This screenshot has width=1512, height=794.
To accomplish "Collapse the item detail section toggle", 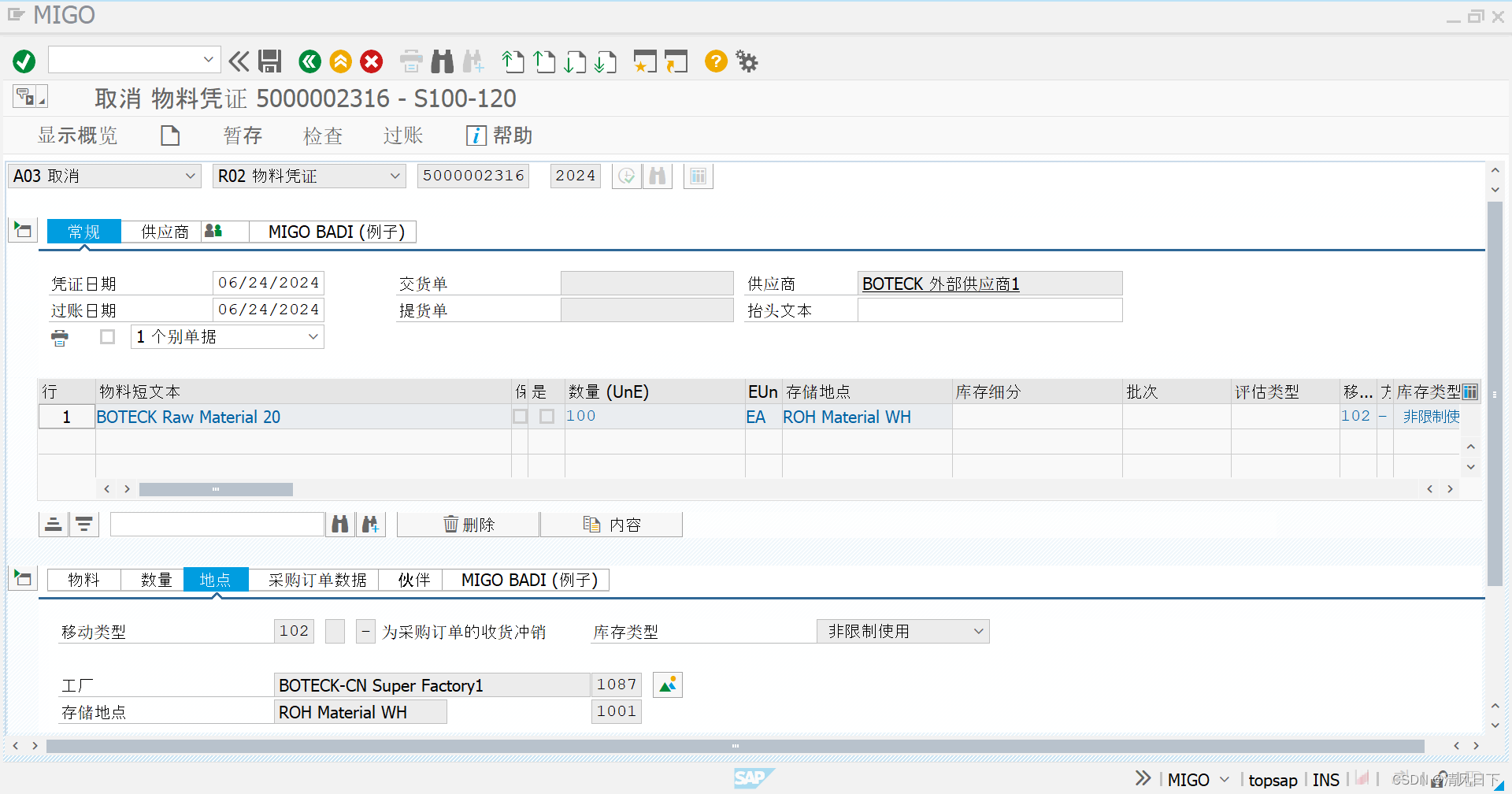I will coord(23,578).
